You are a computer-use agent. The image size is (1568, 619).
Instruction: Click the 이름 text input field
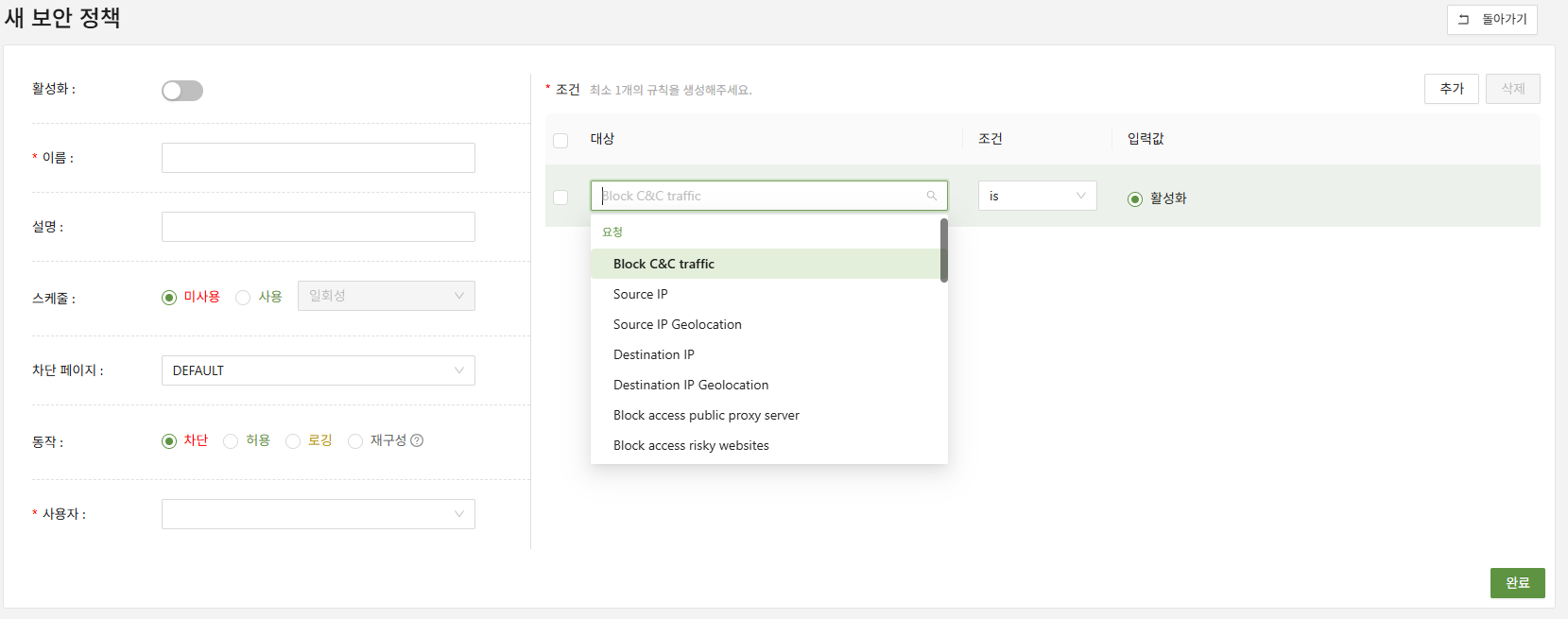[318, 158]
